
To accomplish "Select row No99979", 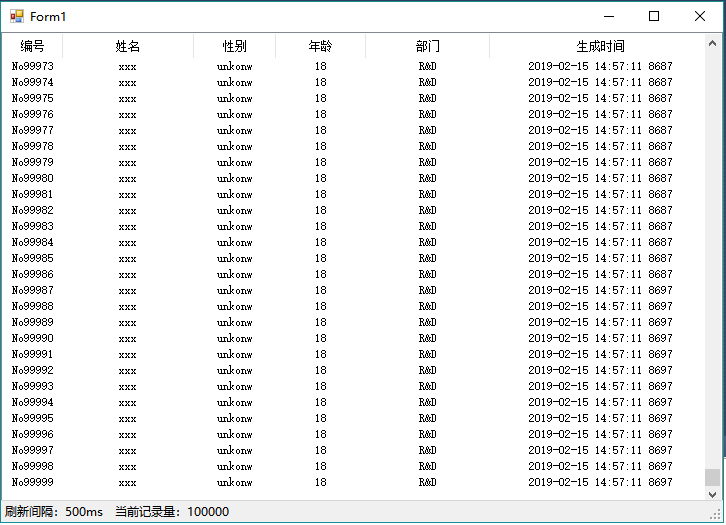I will 353,162.
